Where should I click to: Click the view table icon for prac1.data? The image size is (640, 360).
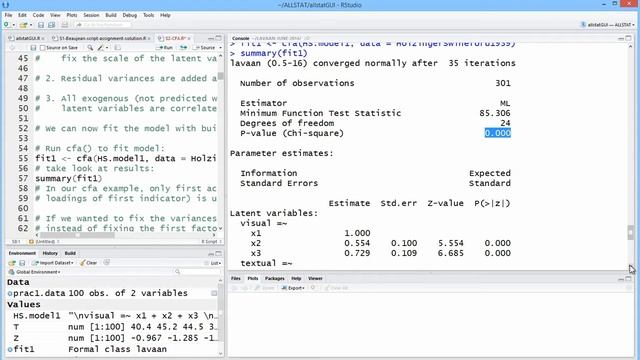[214, 293]
